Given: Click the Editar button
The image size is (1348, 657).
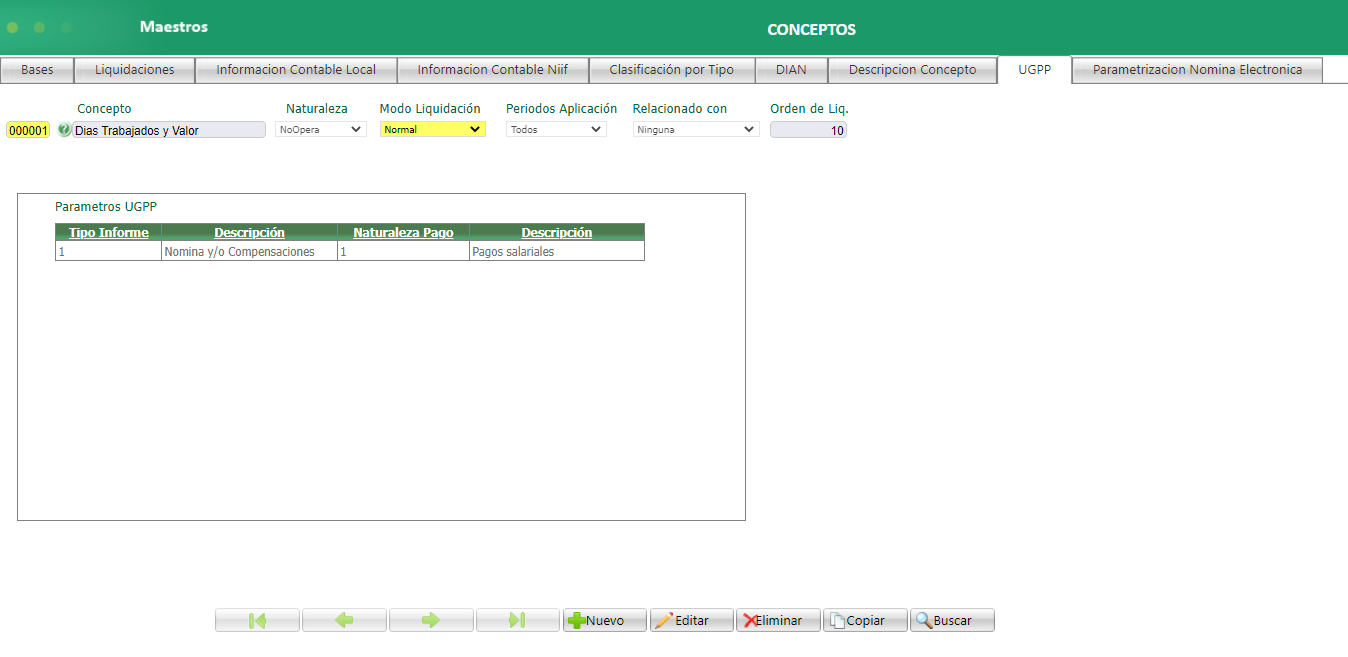Looking at the screenshot, I should [692, 620].
